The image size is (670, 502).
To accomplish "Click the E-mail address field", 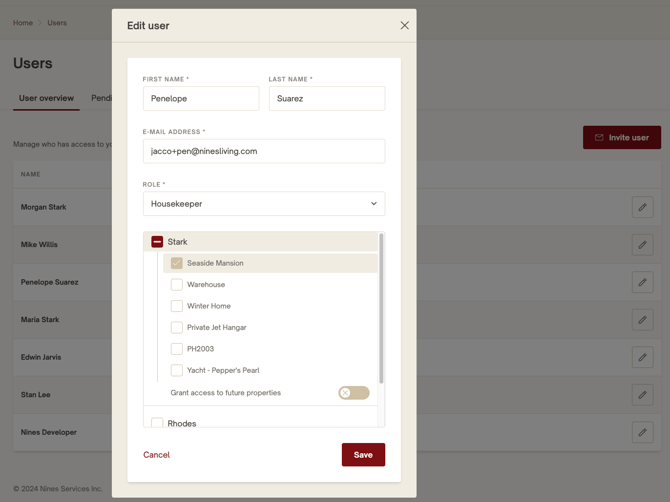I will [x=264, y=151].
